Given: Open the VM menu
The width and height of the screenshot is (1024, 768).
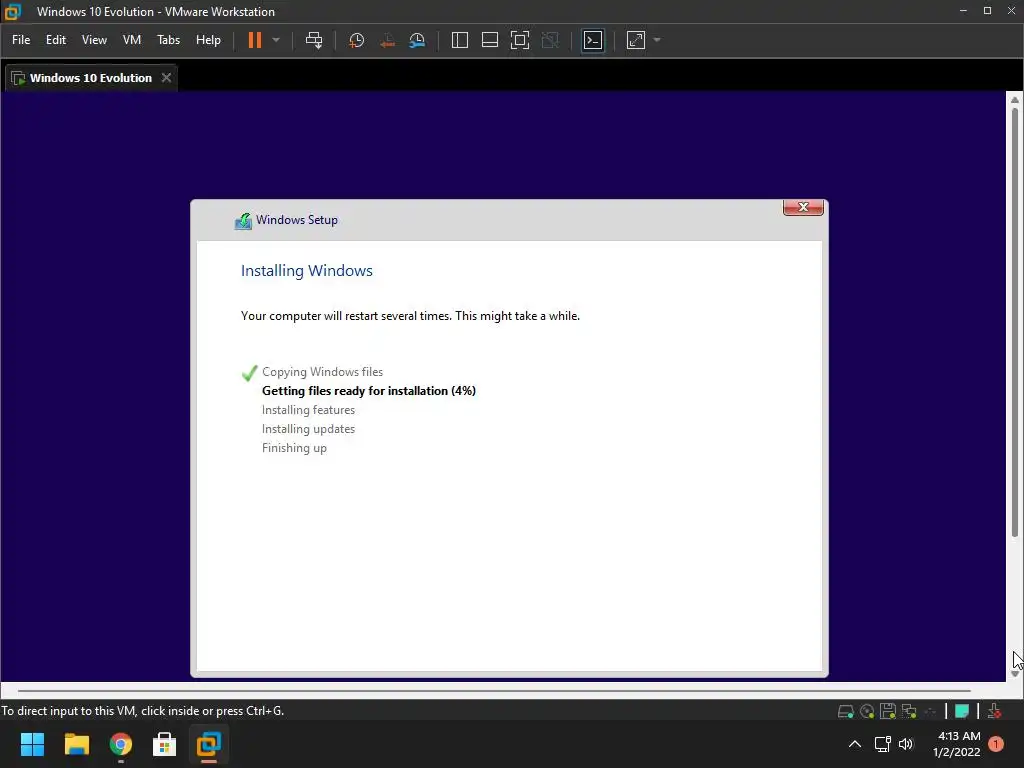Looking at the screenshot, I should coord(132,40).
